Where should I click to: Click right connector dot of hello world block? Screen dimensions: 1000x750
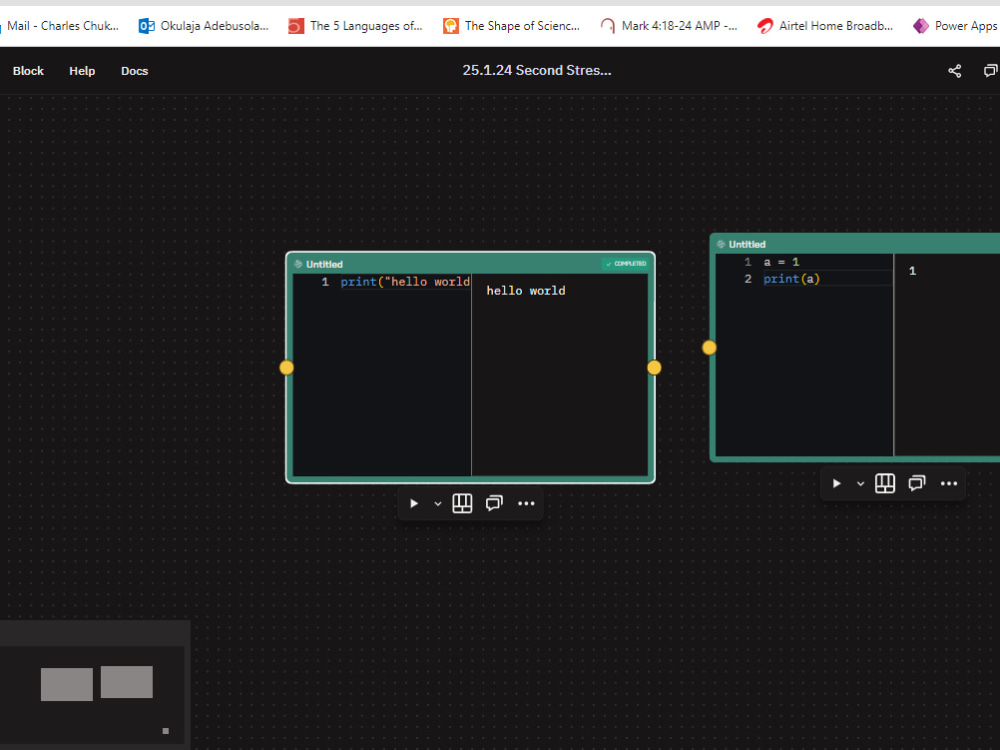[x=654, y=367]
